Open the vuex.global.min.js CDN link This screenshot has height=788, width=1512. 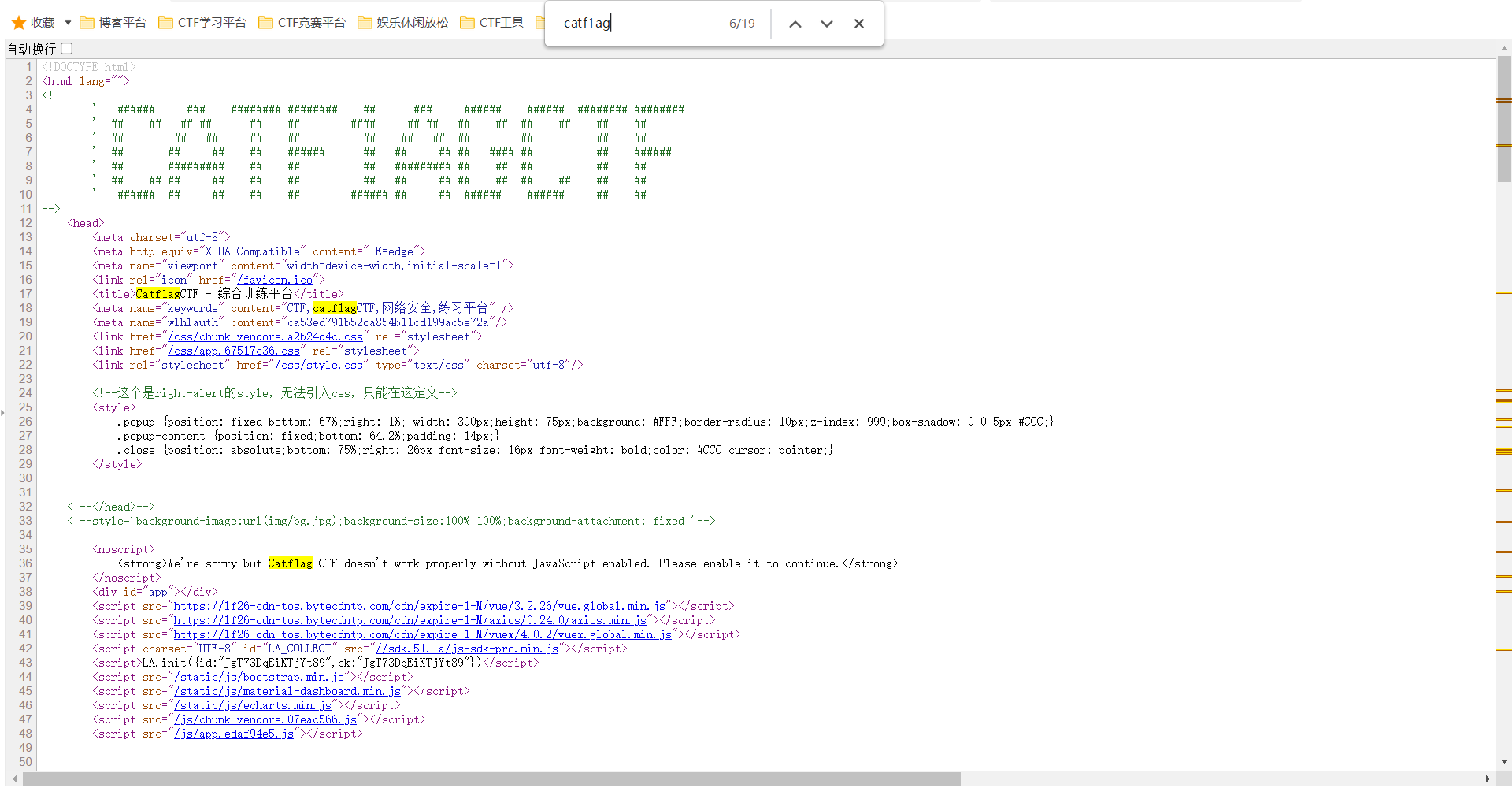(423, 634)
